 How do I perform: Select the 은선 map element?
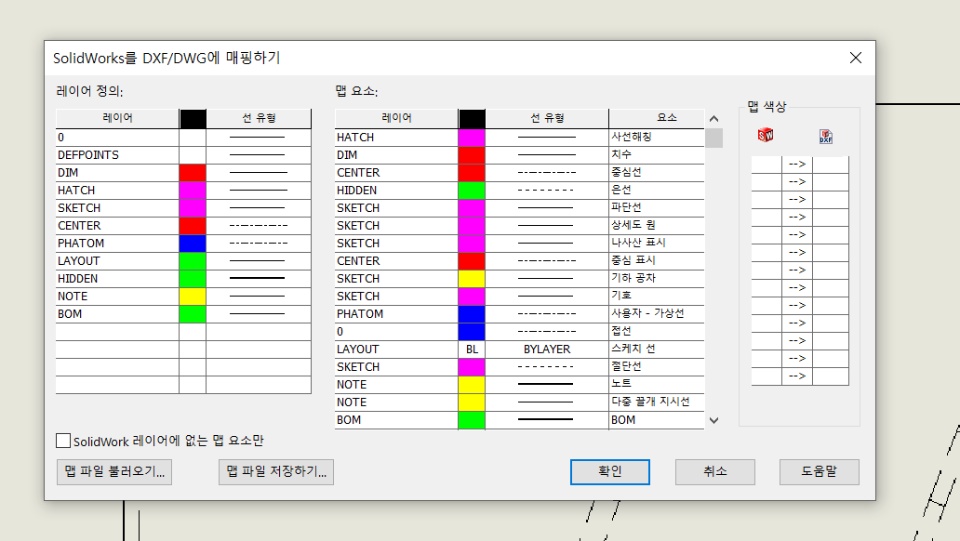click(656, 190)
